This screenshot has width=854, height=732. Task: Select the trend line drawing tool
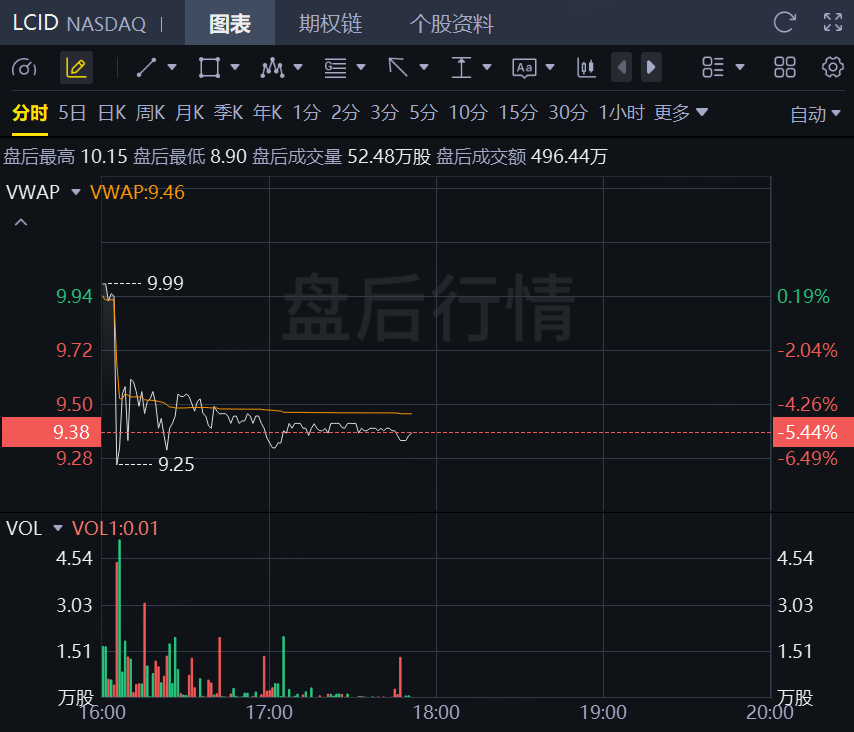click(x=146, y=68)
